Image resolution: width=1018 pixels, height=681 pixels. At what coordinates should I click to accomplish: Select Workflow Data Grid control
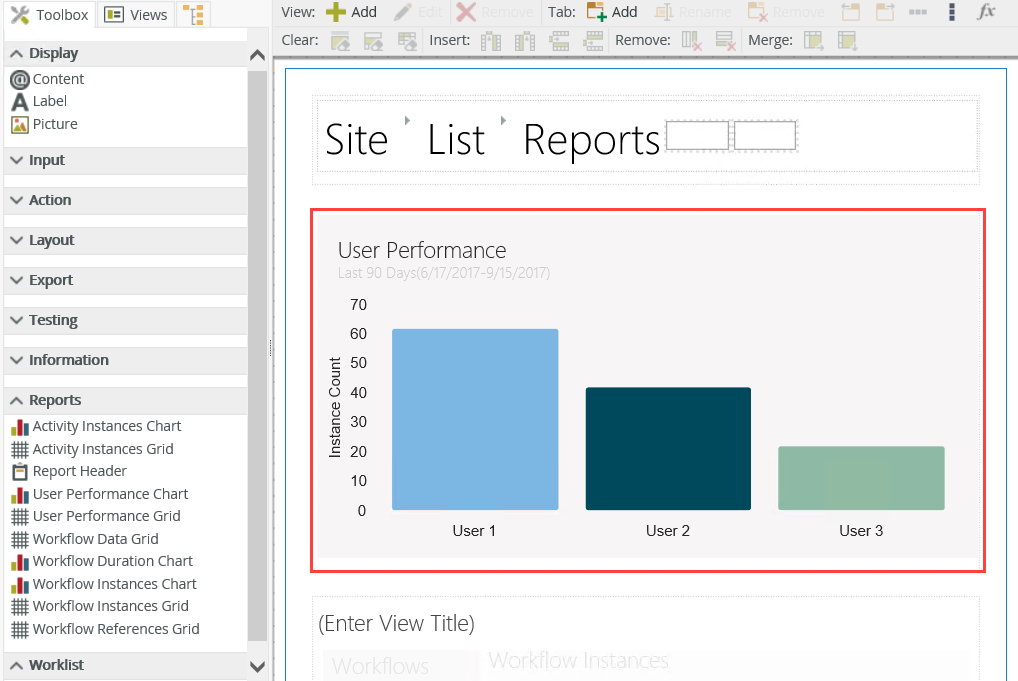coord(95,539)
